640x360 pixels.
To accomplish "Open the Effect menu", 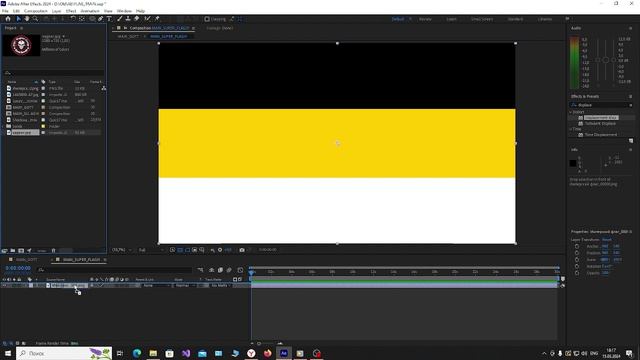I will pyautogui.click(x=71, y=11).
